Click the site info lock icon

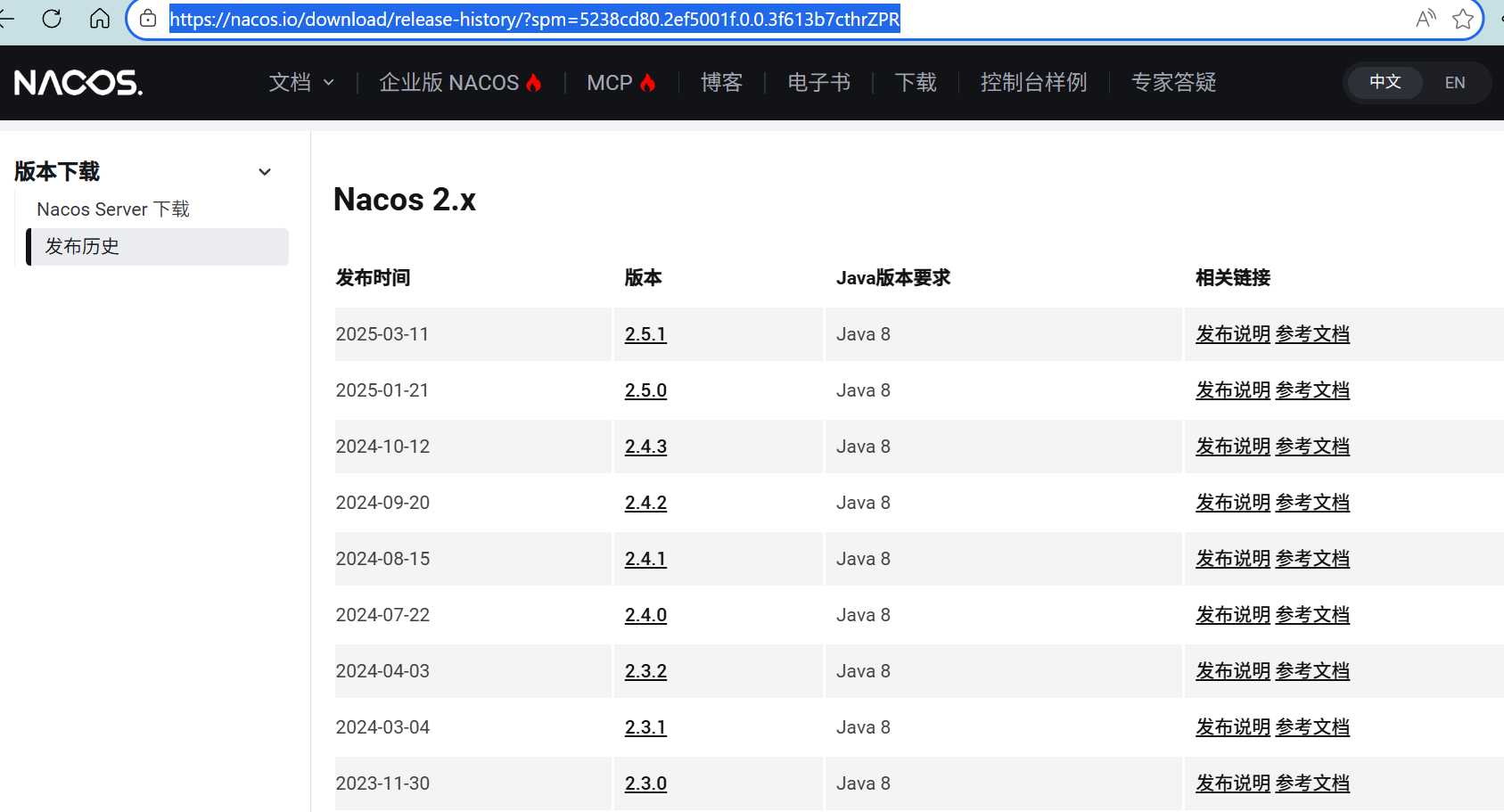pyautogui.click(x=148, y=19)
